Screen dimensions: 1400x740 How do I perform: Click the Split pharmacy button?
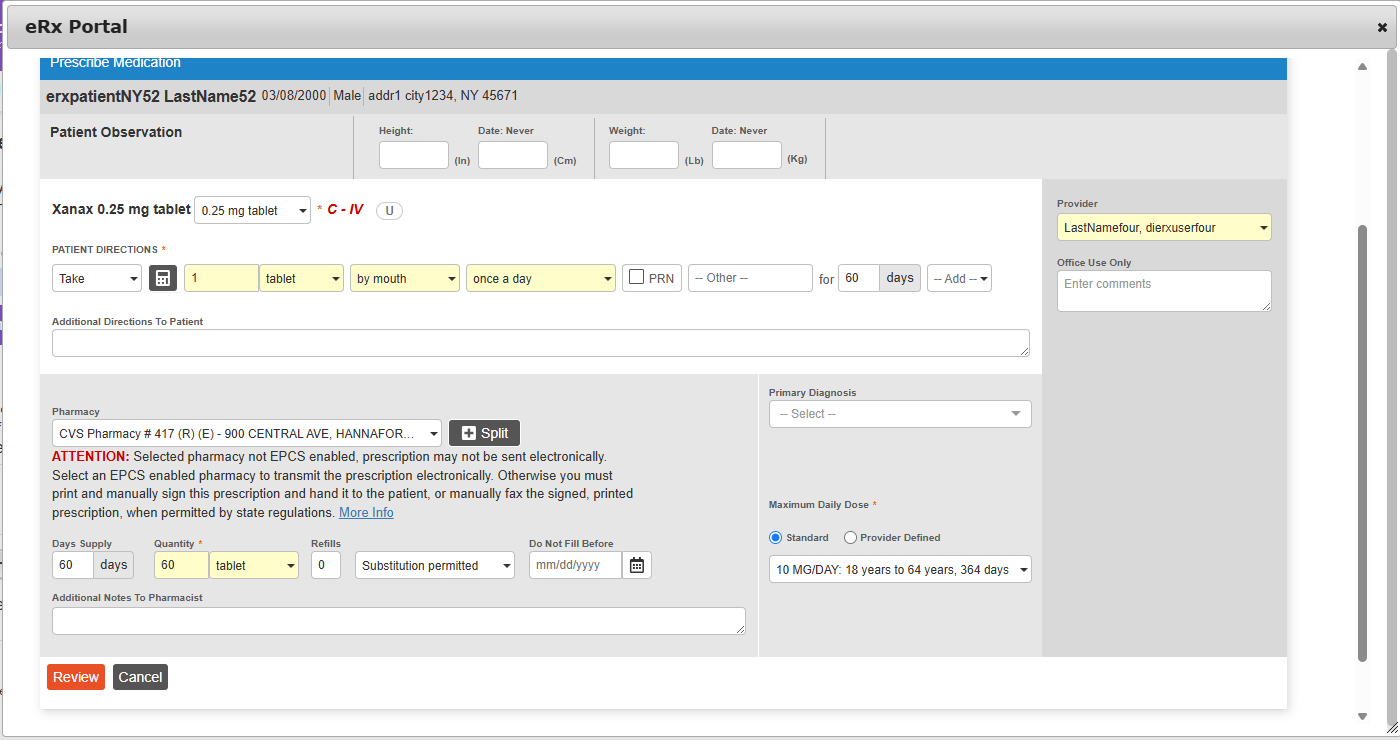coord(484,433)
